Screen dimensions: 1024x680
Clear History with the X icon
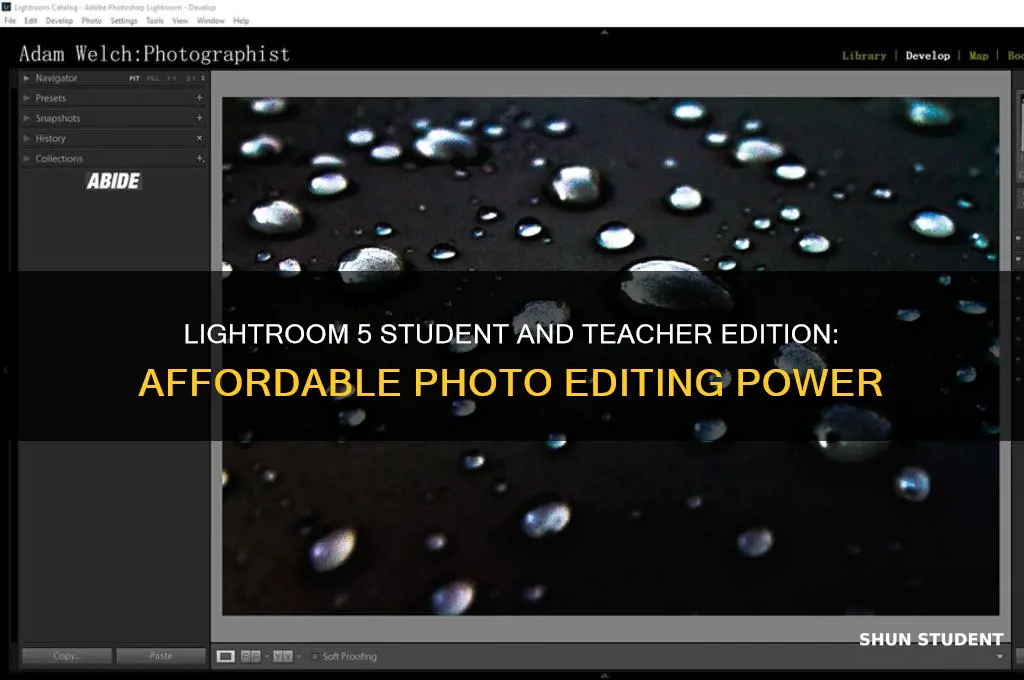coord(199,138)
